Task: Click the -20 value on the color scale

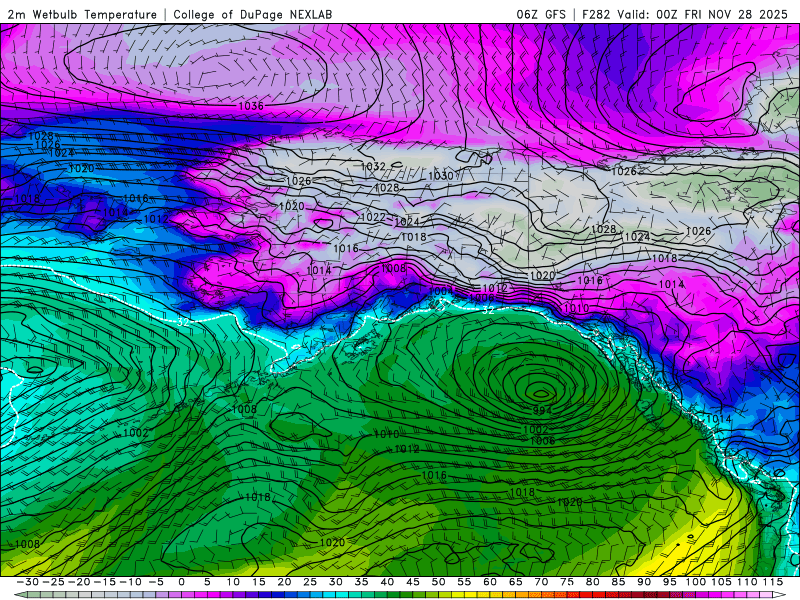Action: [x=79, y=582]
